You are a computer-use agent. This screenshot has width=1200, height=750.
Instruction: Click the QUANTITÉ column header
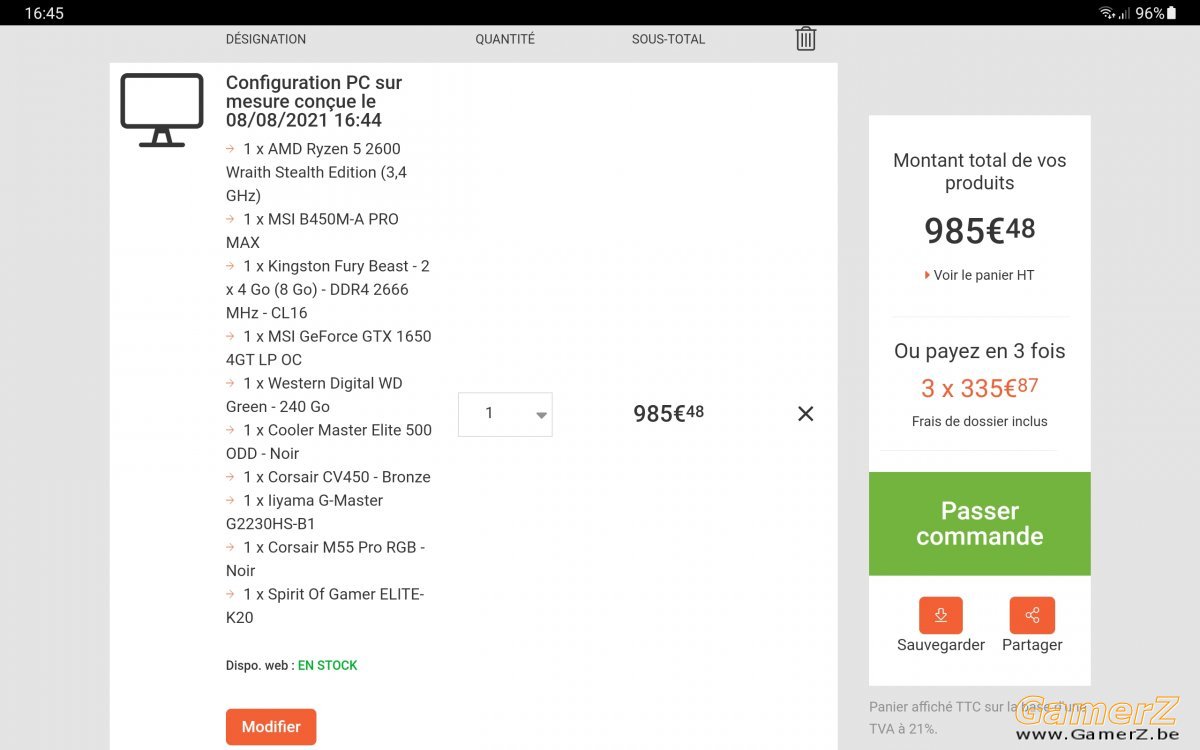505,39
